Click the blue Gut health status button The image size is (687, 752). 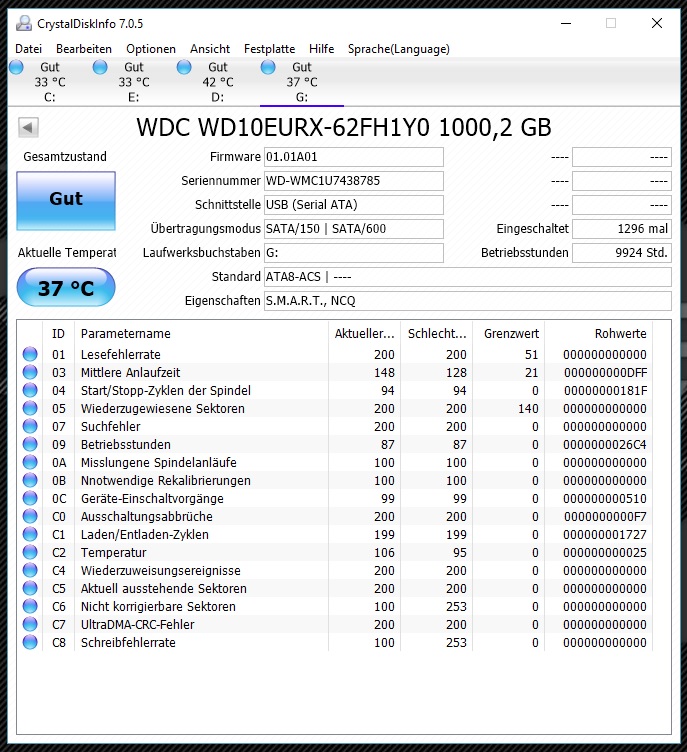click(x=66, y=200)
